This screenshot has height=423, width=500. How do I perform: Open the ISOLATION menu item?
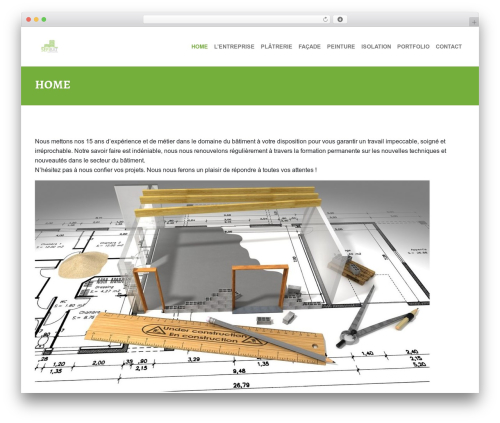(x=376, y=47)
